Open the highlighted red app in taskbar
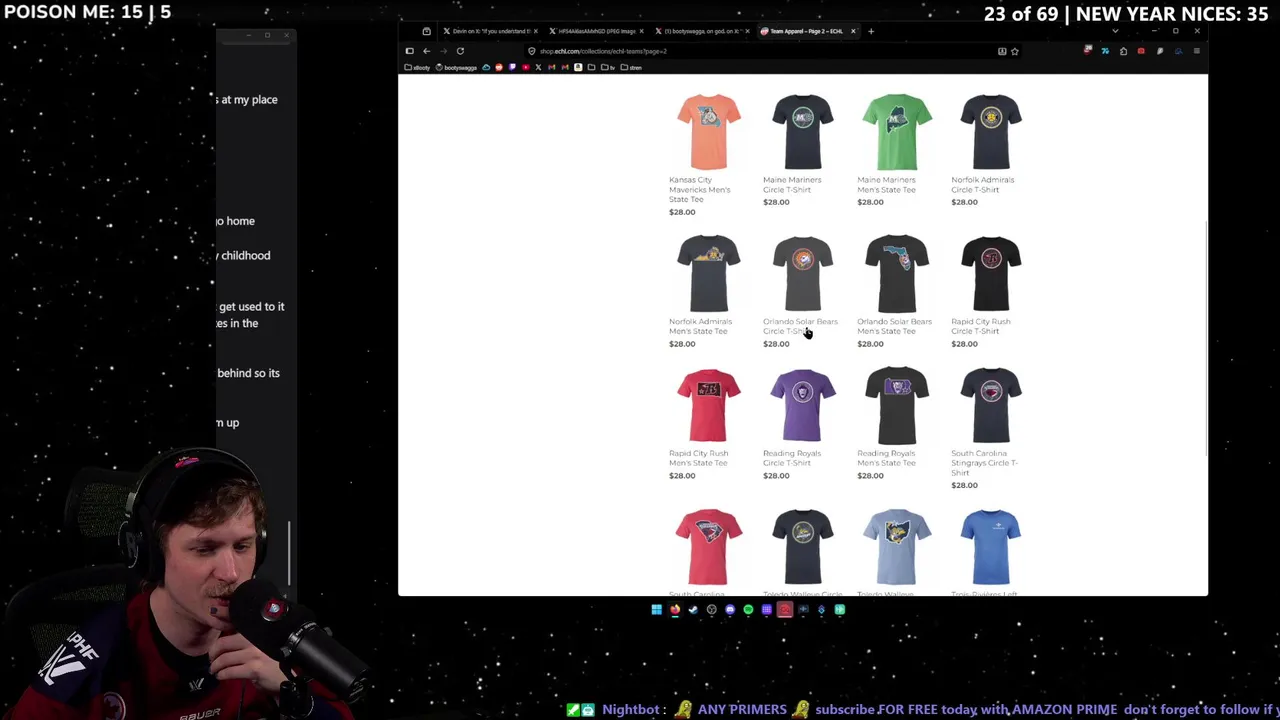 pyautogui.click(x=785, y=609)
